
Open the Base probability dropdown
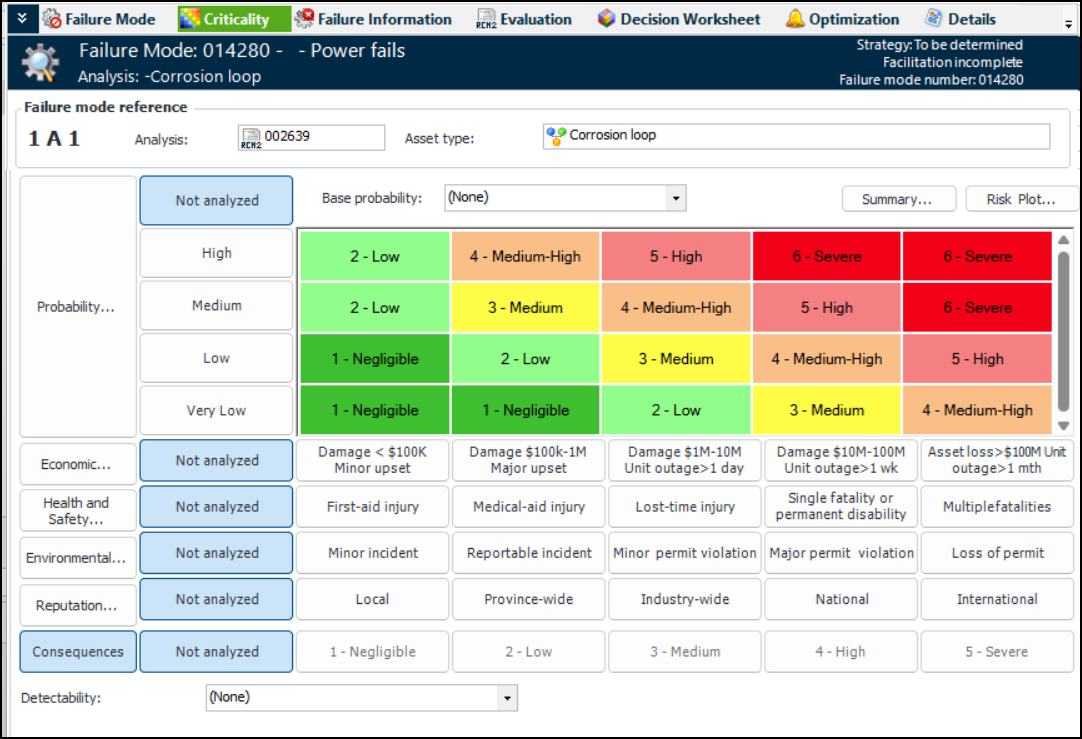click(677, 198)
